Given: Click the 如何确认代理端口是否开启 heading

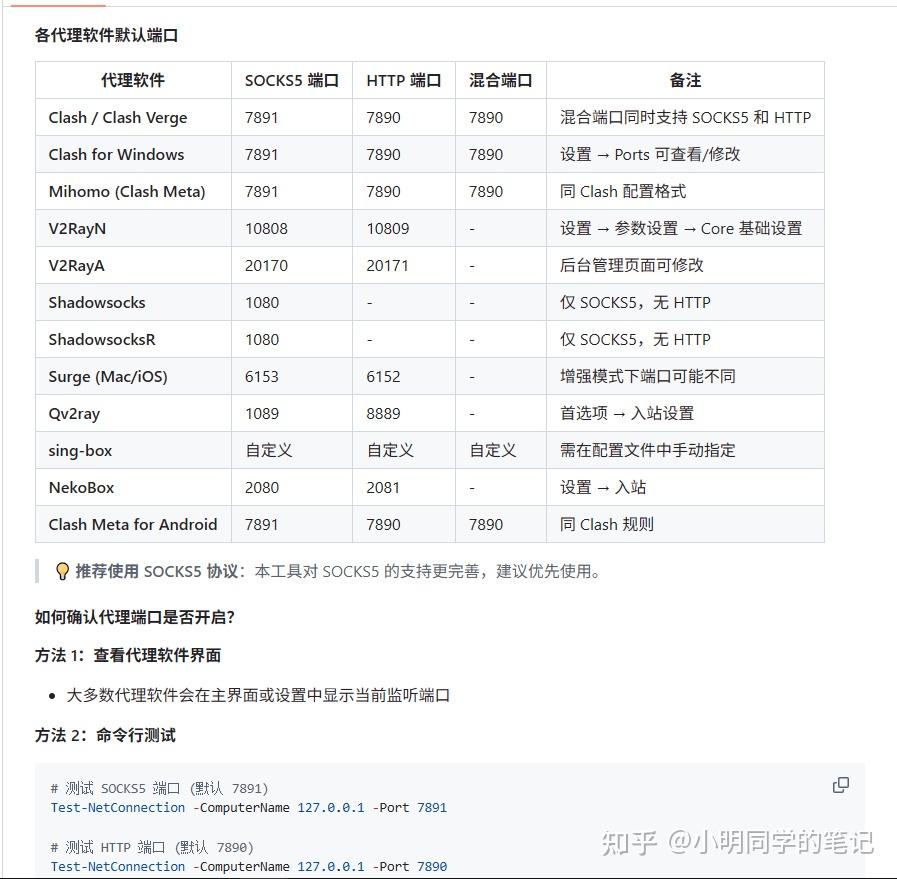Looking at the screenshot, I should (x=135, y=617).
